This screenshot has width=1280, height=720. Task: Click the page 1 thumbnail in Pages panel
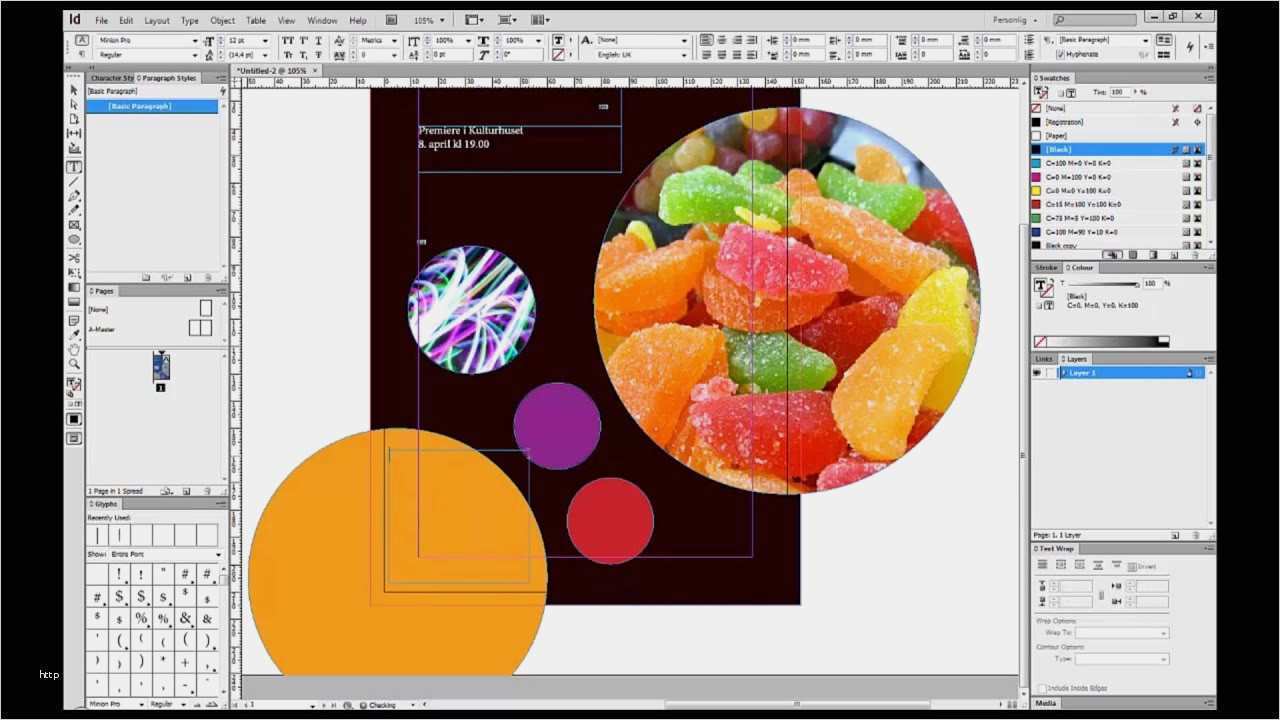(160, 367)
